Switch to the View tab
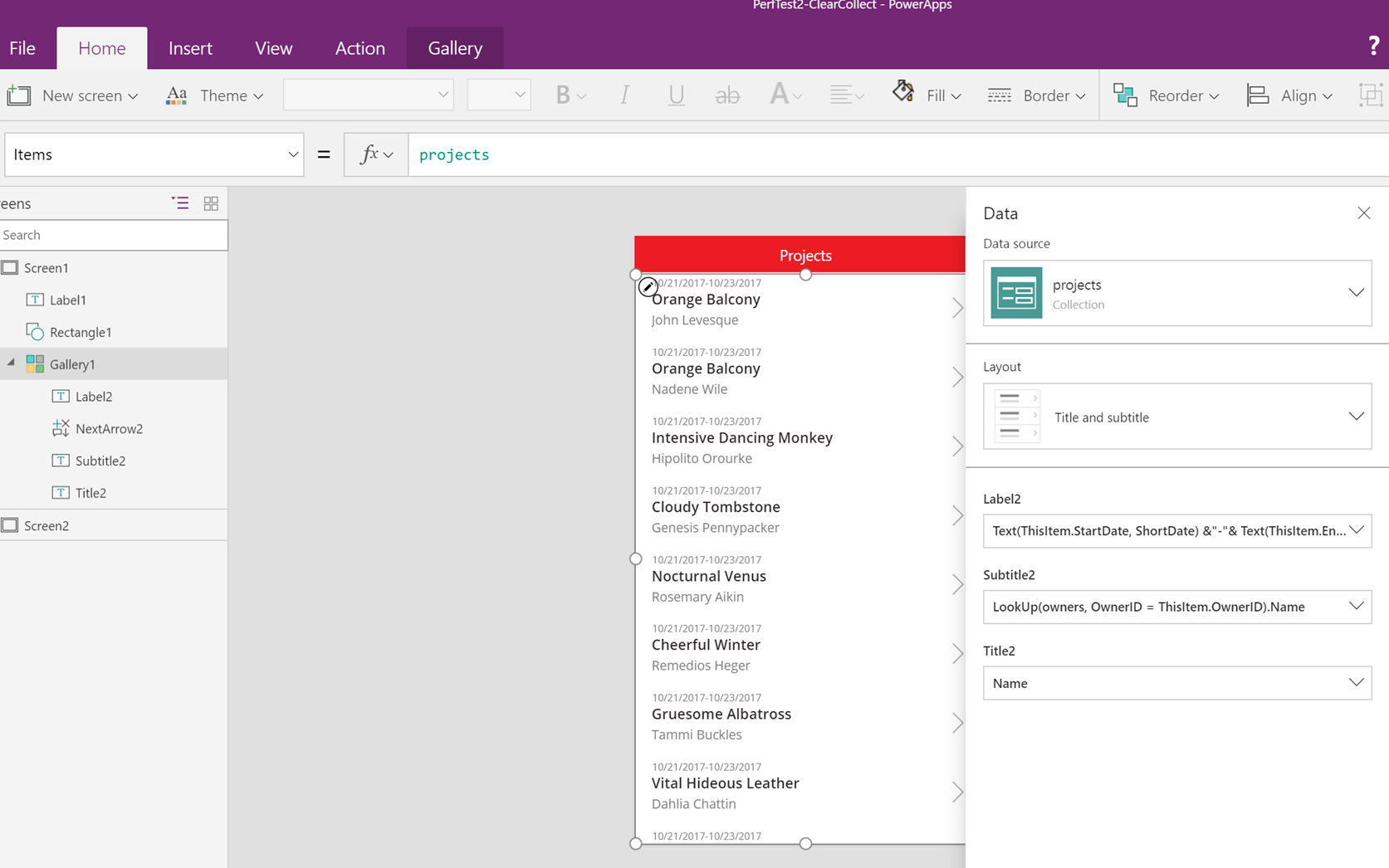The image size is (1389, 868). (x=273, y=47)
